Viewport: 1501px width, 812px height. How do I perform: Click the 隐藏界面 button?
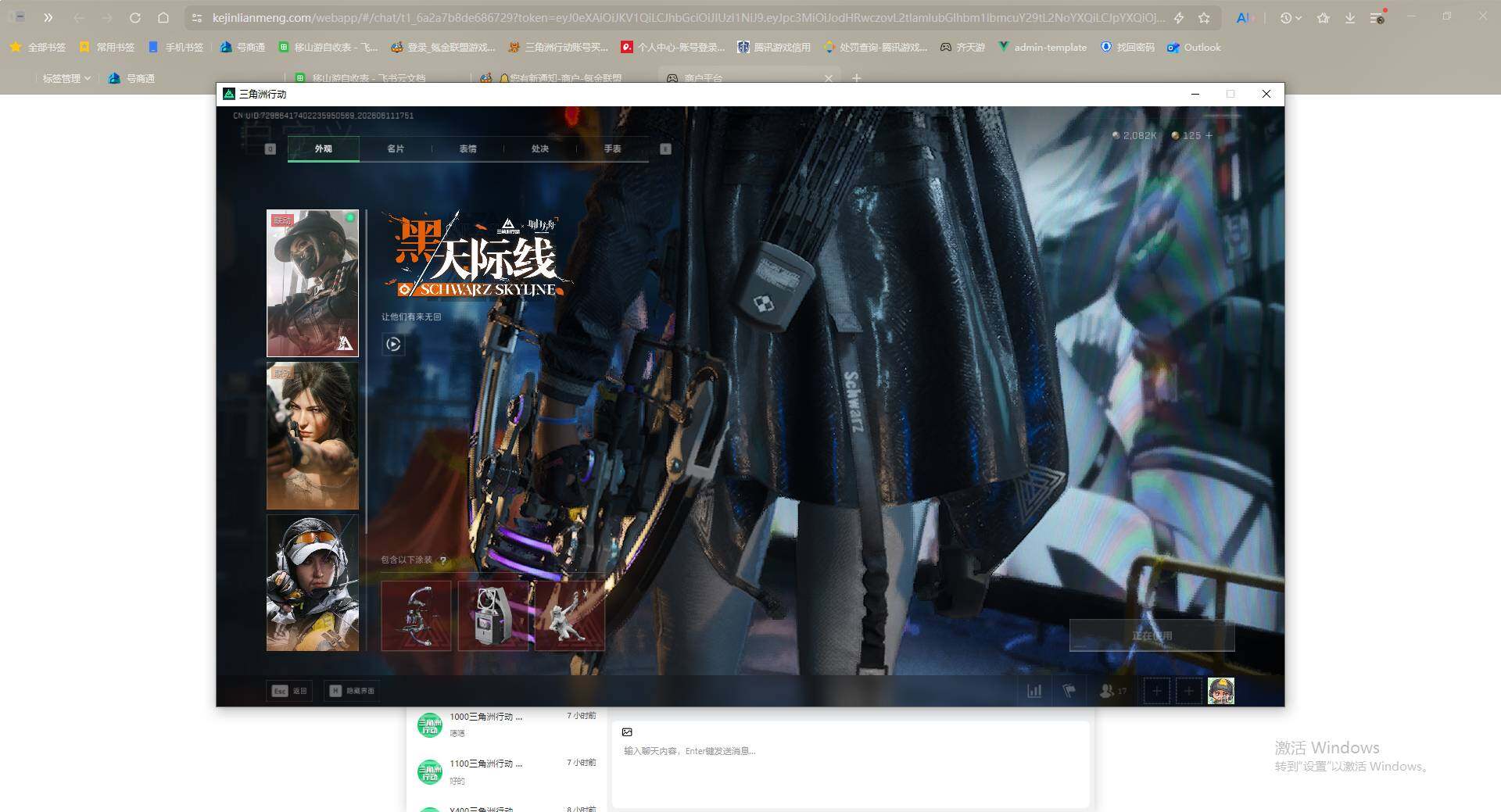point(352,691)
